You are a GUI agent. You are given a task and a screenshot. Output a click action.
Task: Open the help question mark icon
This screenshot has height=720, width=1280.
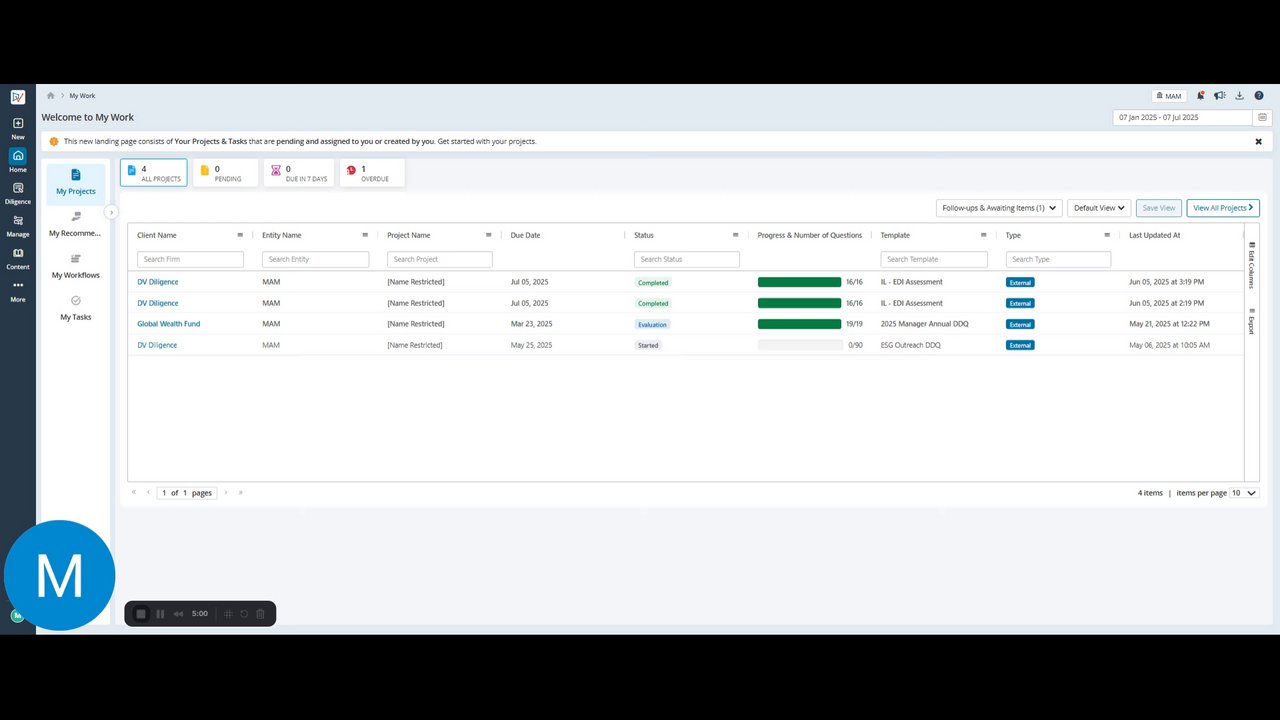click(1259, 96)
